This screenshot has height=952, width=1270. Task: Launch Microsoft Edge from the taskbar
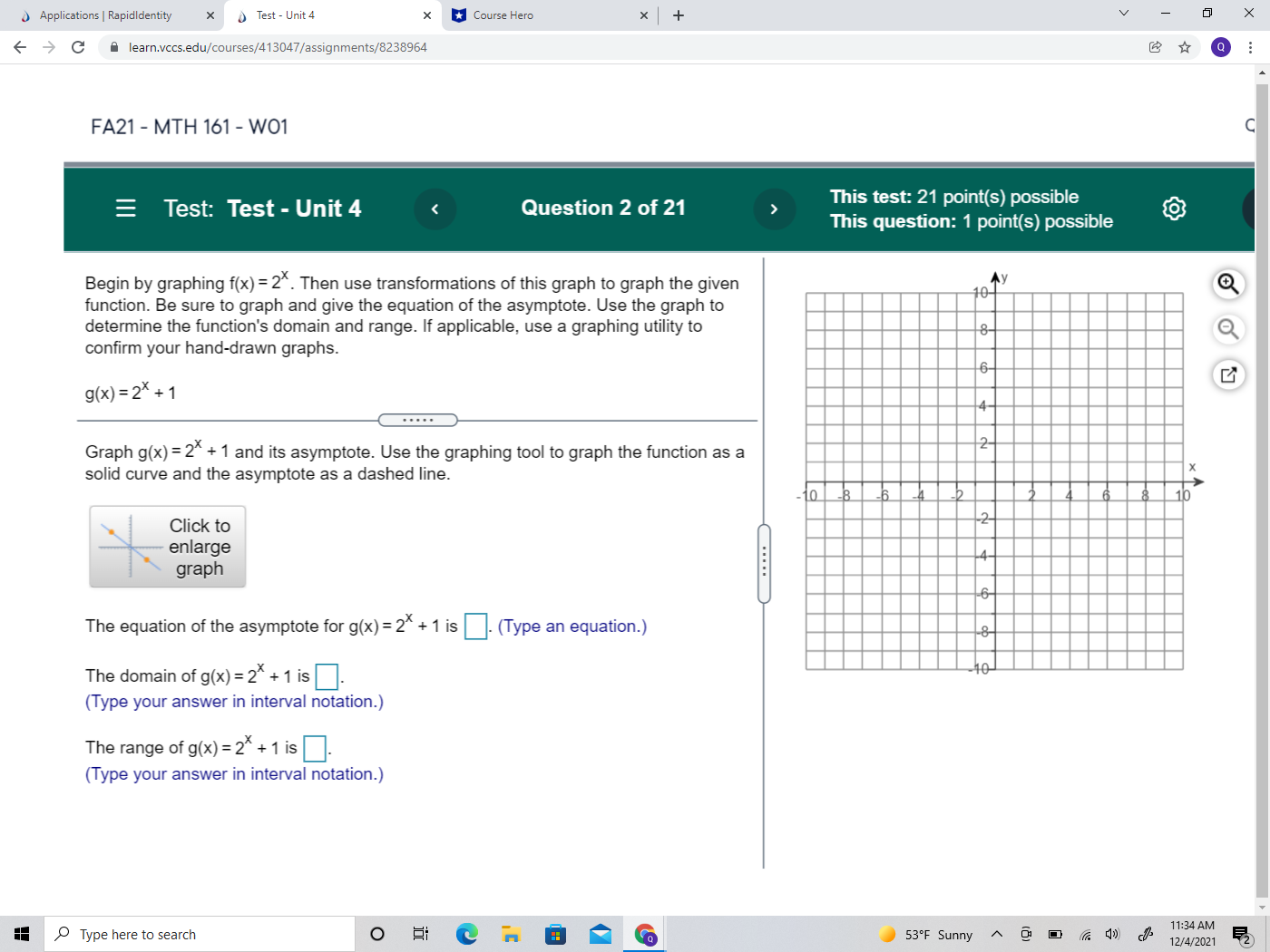[466, 934]
